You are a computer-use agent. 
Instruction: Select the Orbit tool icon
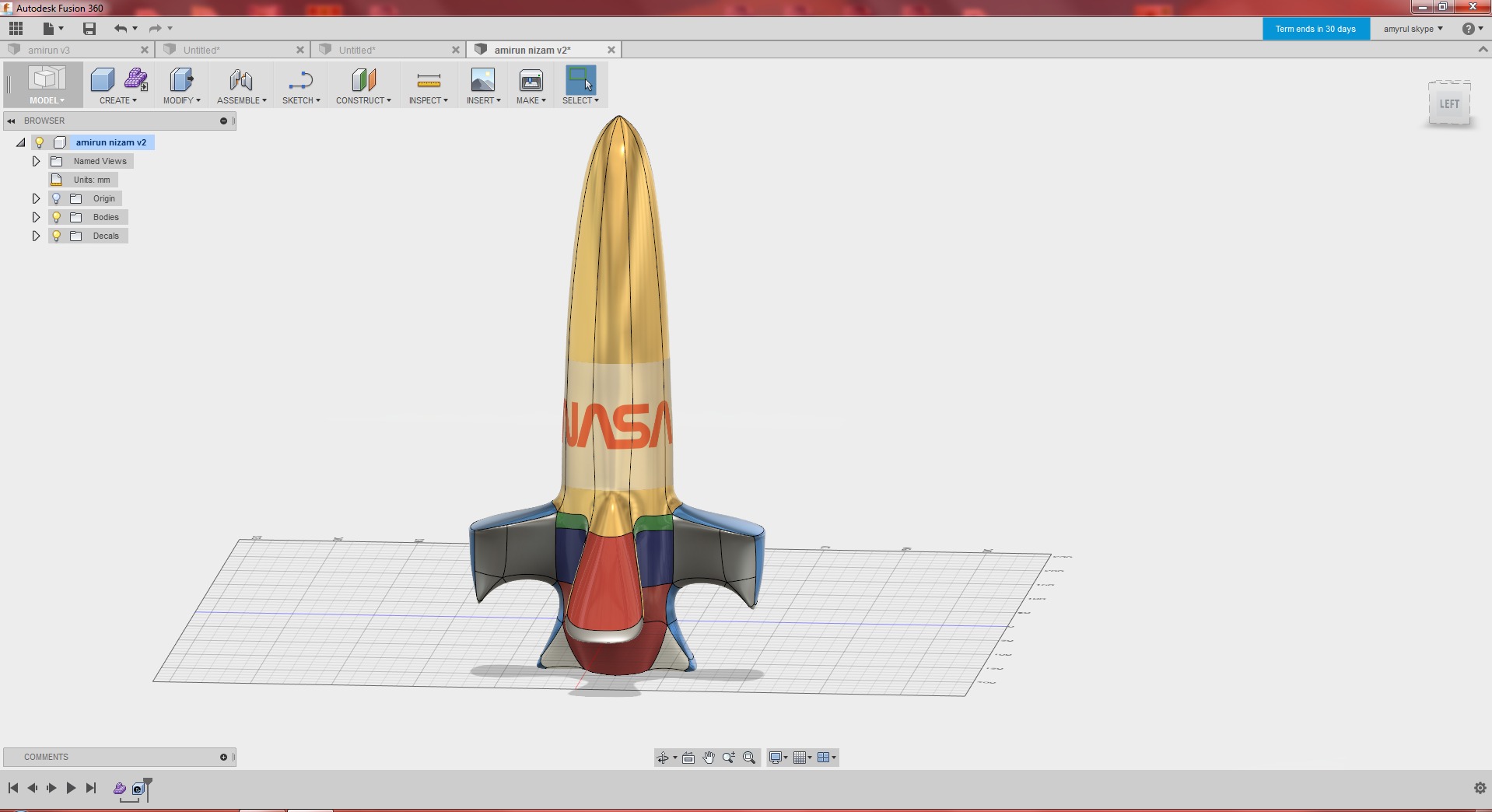663,757
